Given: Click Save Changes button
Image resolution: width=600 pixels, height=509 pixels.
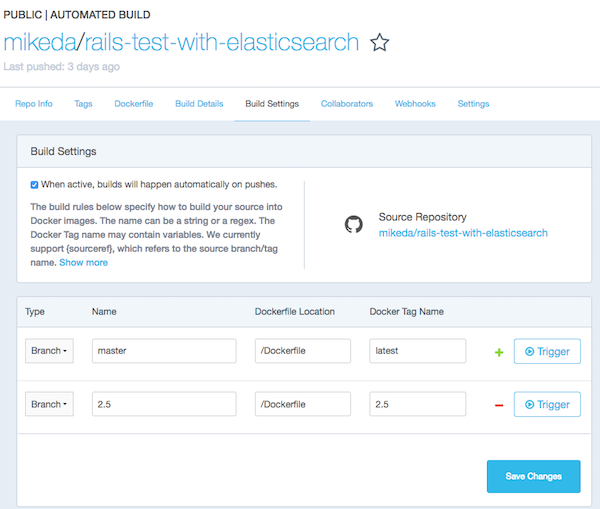Looking at the screenshot, I should [533, 476].
